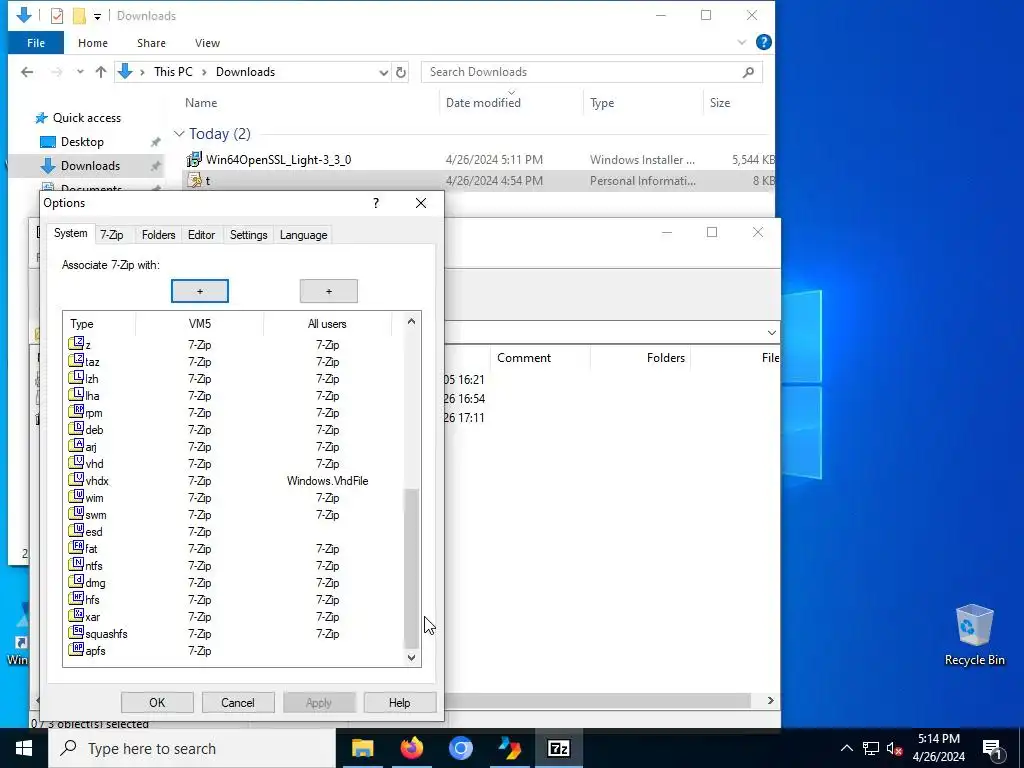Click the Help button in Options
Viewport: 1024px width, 768px height.
[399, 703]
